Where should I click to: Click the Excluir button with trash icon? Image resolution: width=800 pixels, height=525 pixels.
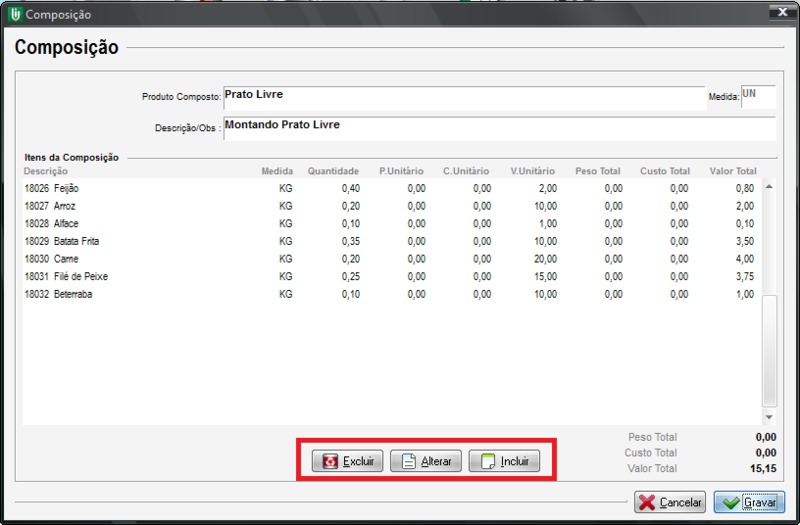click(347, 462)
